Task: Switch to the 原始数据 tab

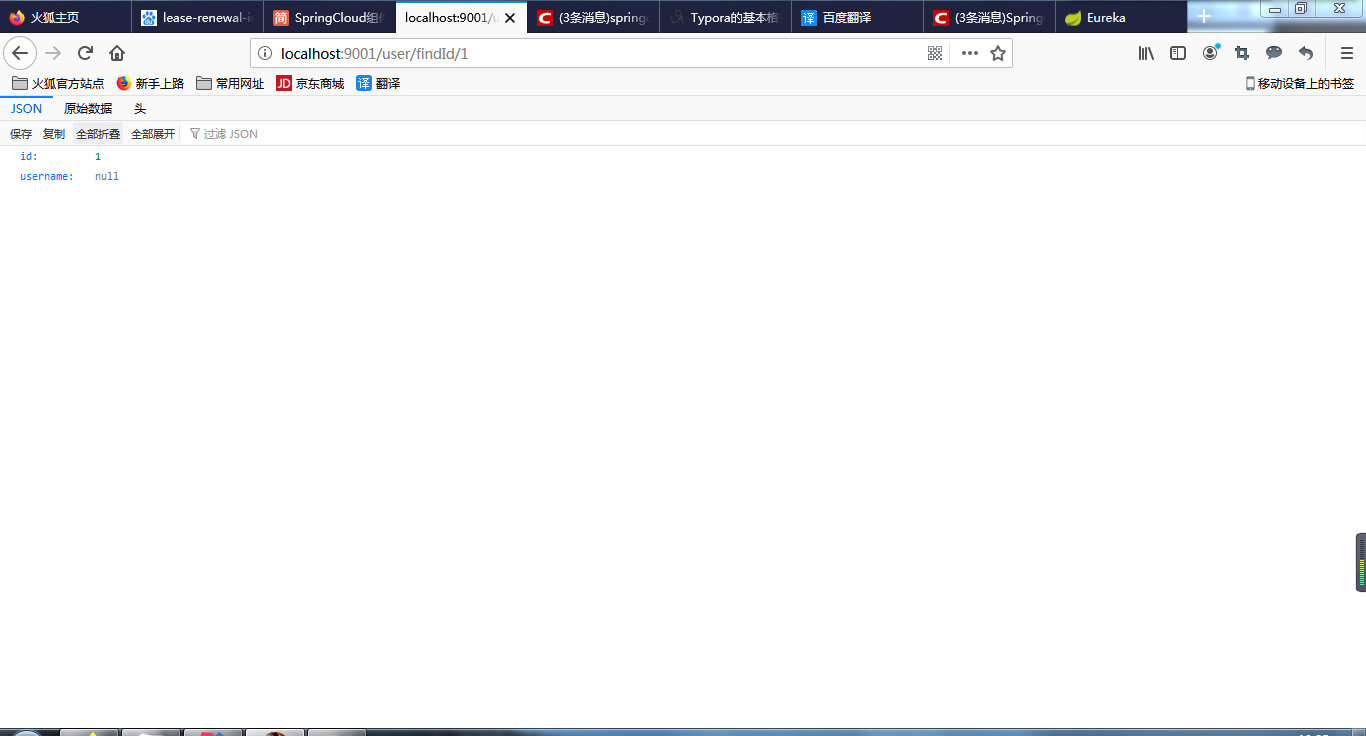Action: (x=88, y=109)
